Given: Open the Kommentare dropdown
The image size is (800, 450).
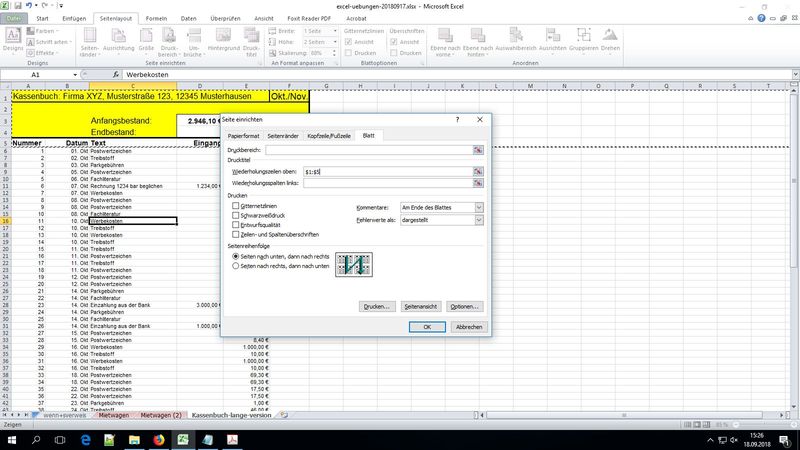Looking at the screenshot, I should click(x=479, y=207).
